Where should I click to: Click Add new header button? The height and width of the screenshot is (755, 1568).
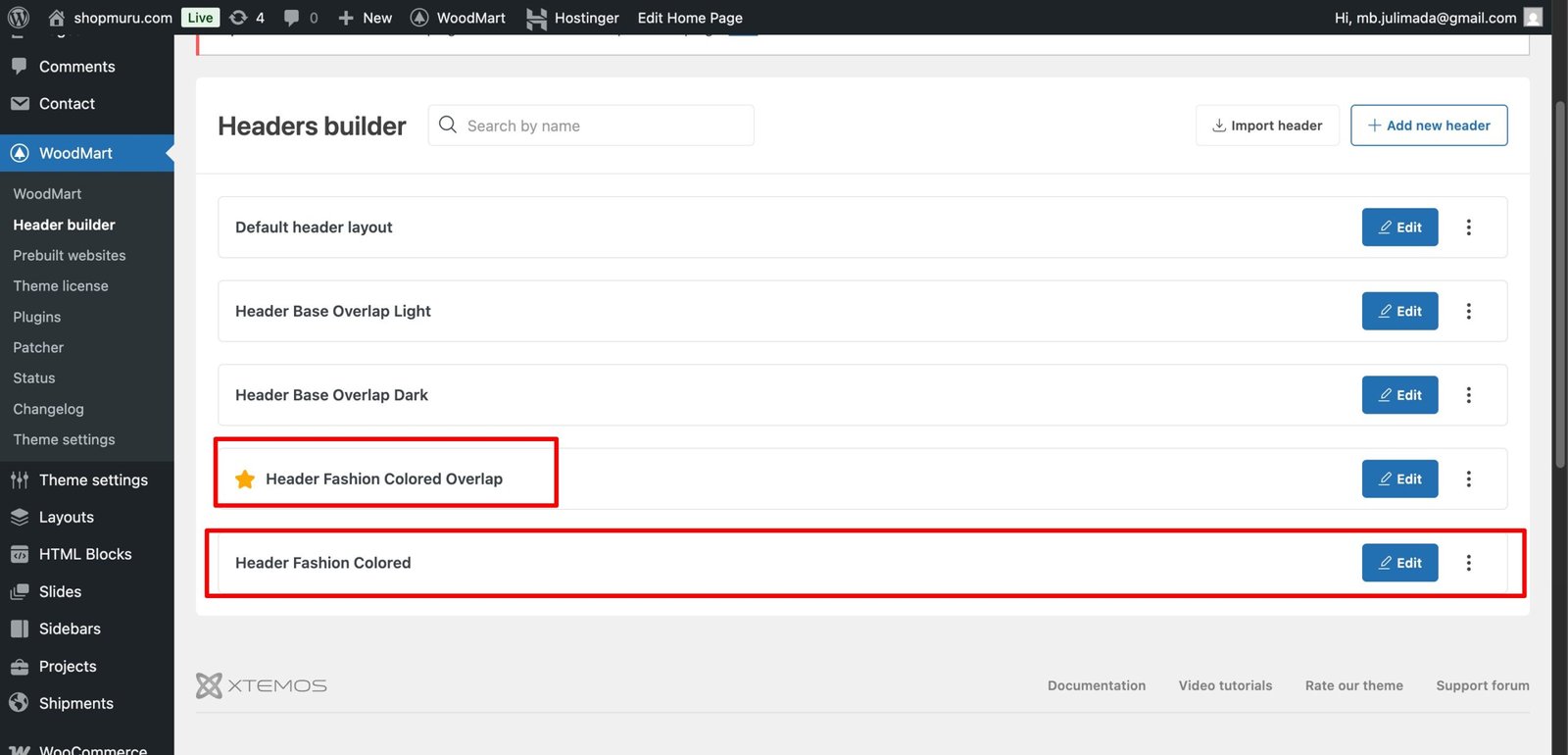pyautogui.click(x=1429, y=126)
